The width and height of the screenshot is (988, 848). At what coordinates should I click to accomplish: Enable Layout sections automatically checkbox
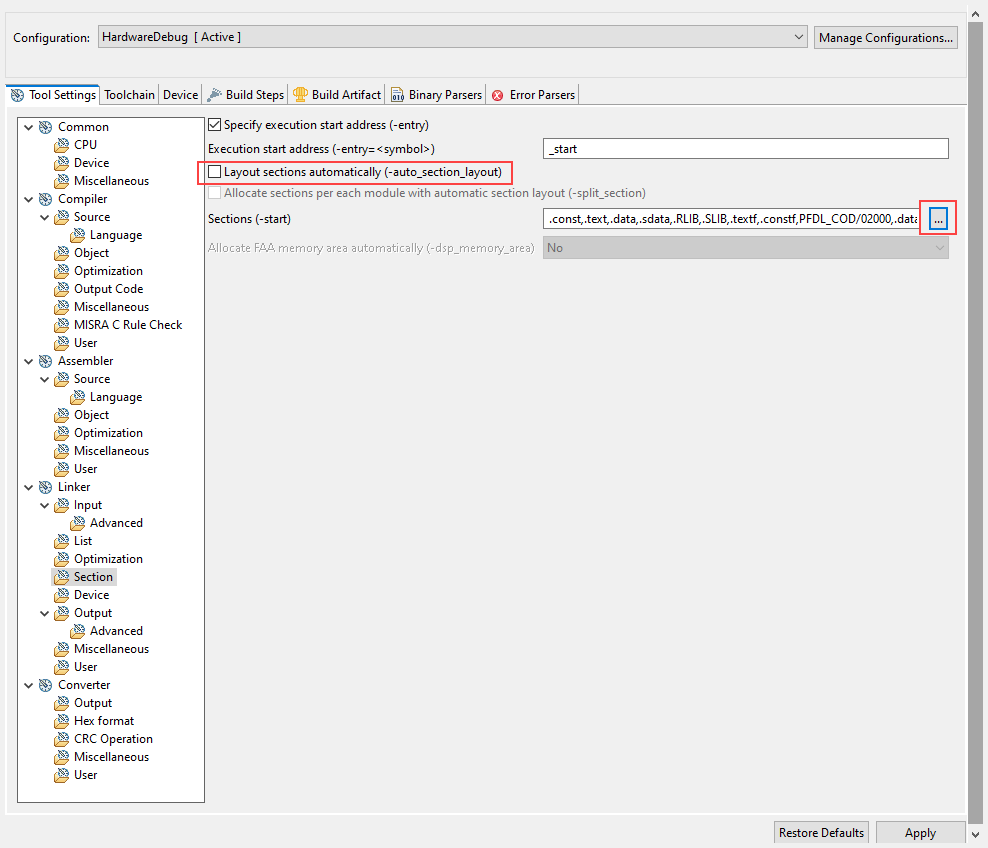point(214,172)
